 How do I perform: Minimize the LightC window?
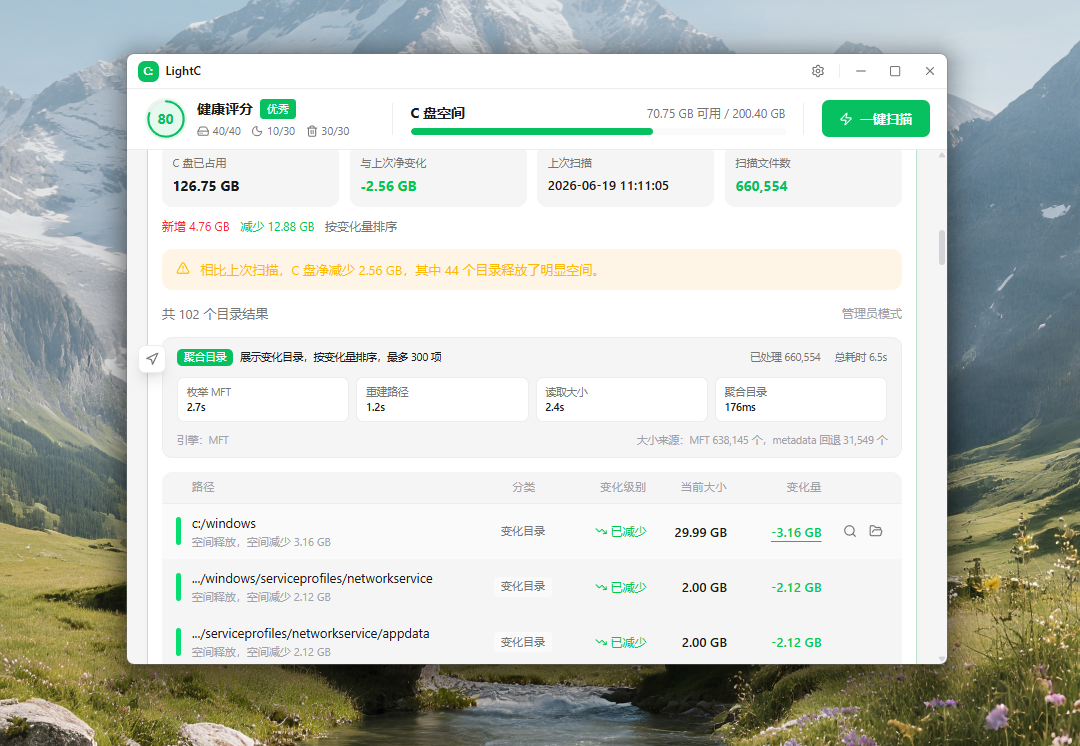[861, 71]
